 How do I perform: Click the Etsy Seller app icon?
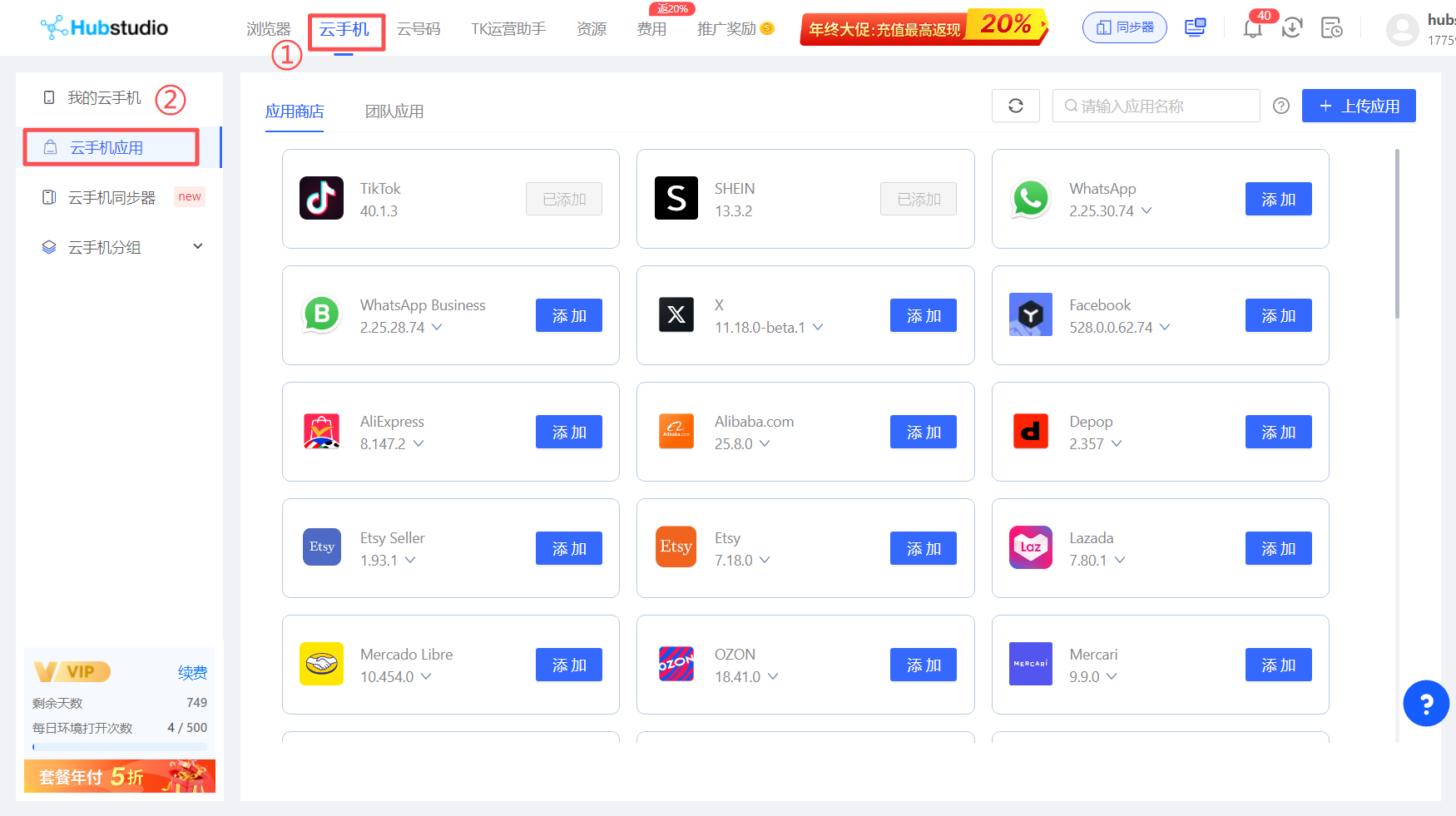[x=321, y=547]
